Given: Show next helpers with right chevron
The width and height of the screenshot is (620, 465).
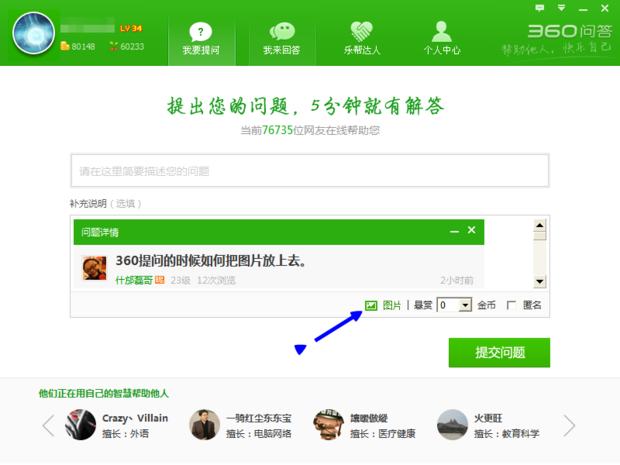Looking at the screenshot, I should [569, 425].
